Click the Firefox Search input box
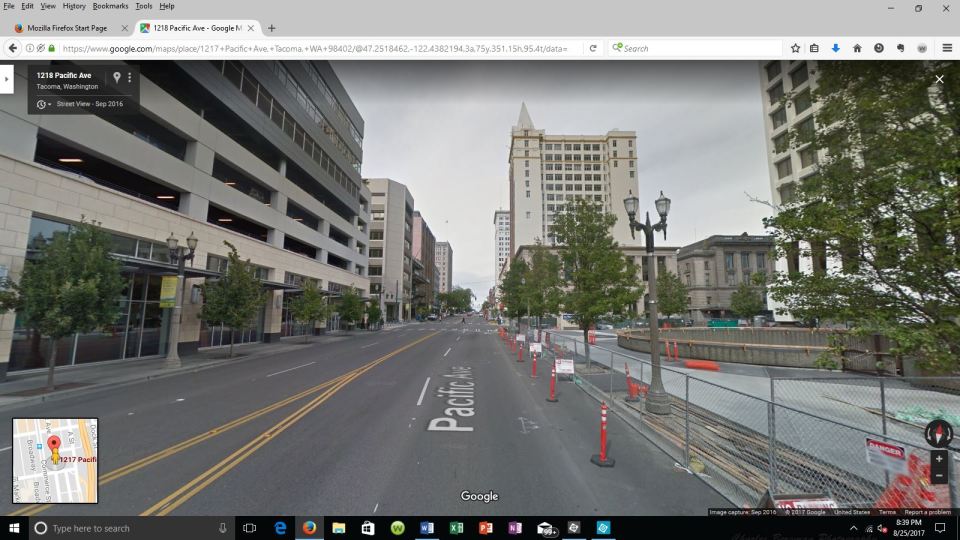This screenshot has width=960, height=540. click(700, 48)
